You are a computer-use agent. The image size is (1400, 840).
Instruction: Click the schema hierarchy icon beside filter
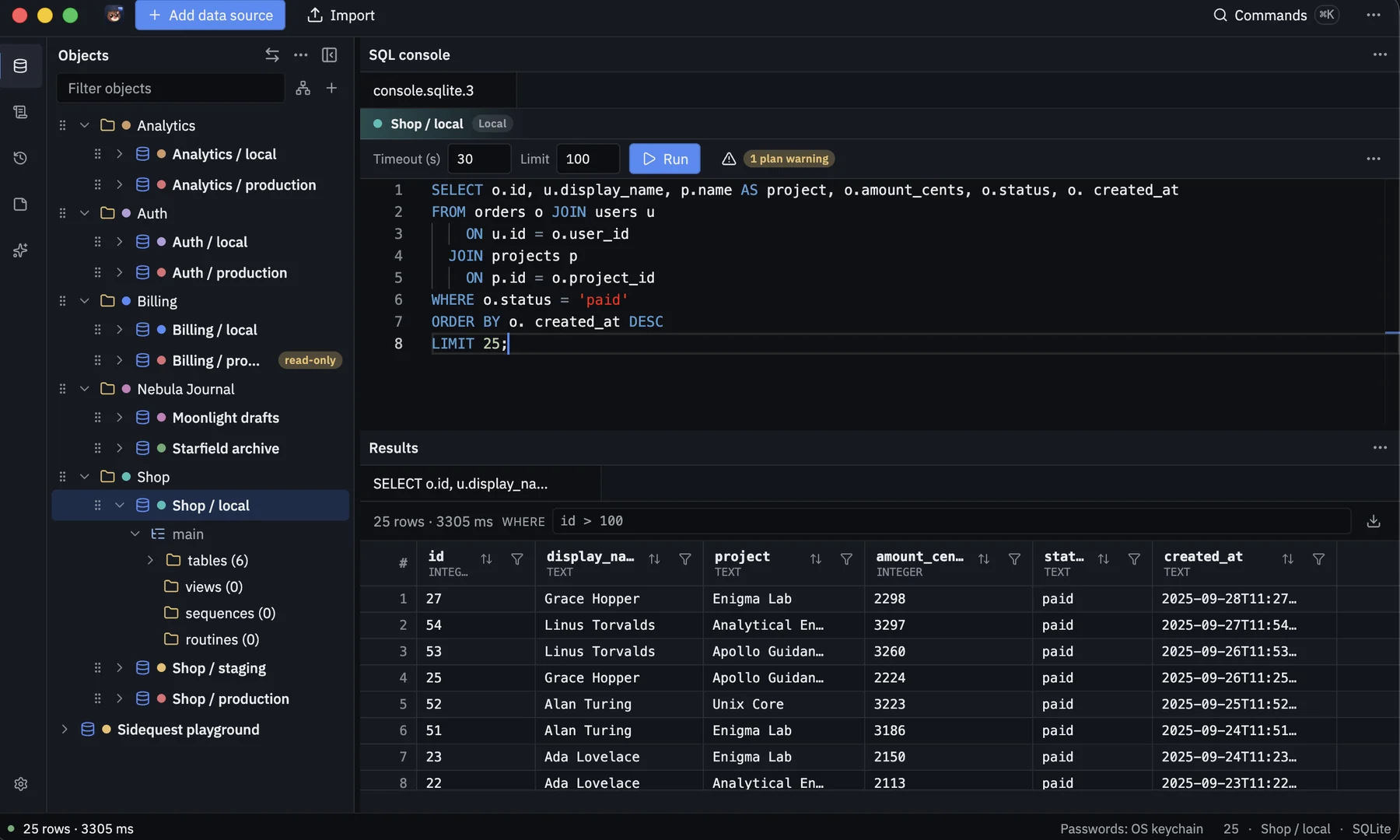pyautogui.click(x=303, y=88)
